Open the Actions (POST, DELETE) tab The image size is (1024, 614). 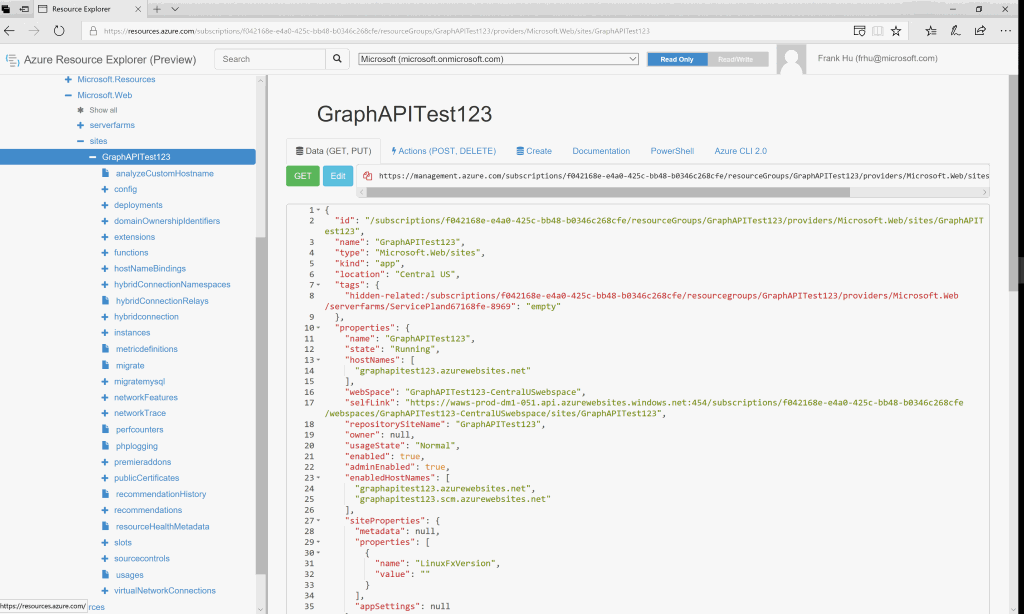point(443,151)
